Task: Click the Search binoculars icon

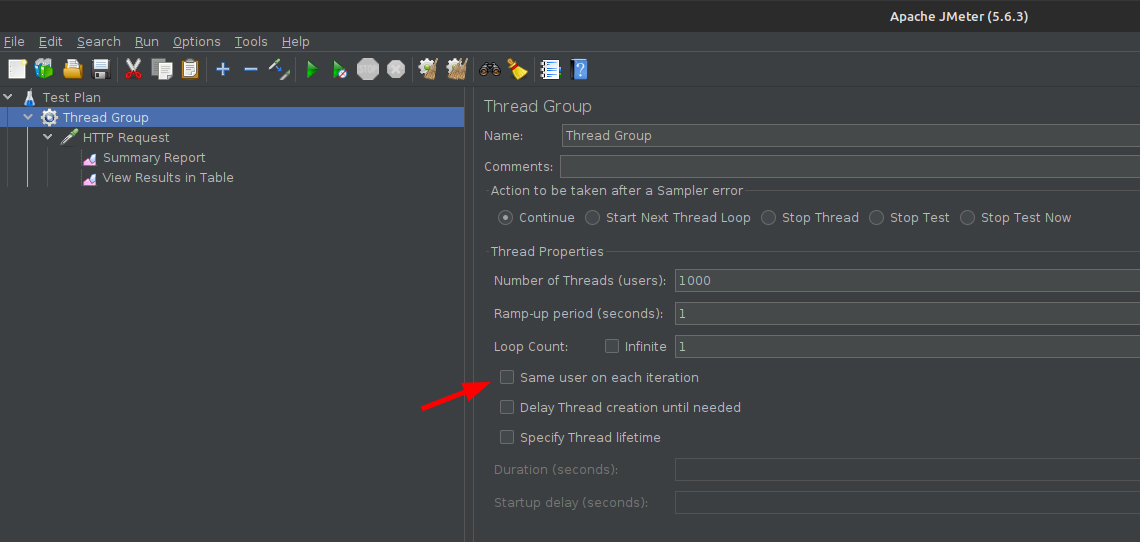Action: pyautogui.click(x=490, y=69)
